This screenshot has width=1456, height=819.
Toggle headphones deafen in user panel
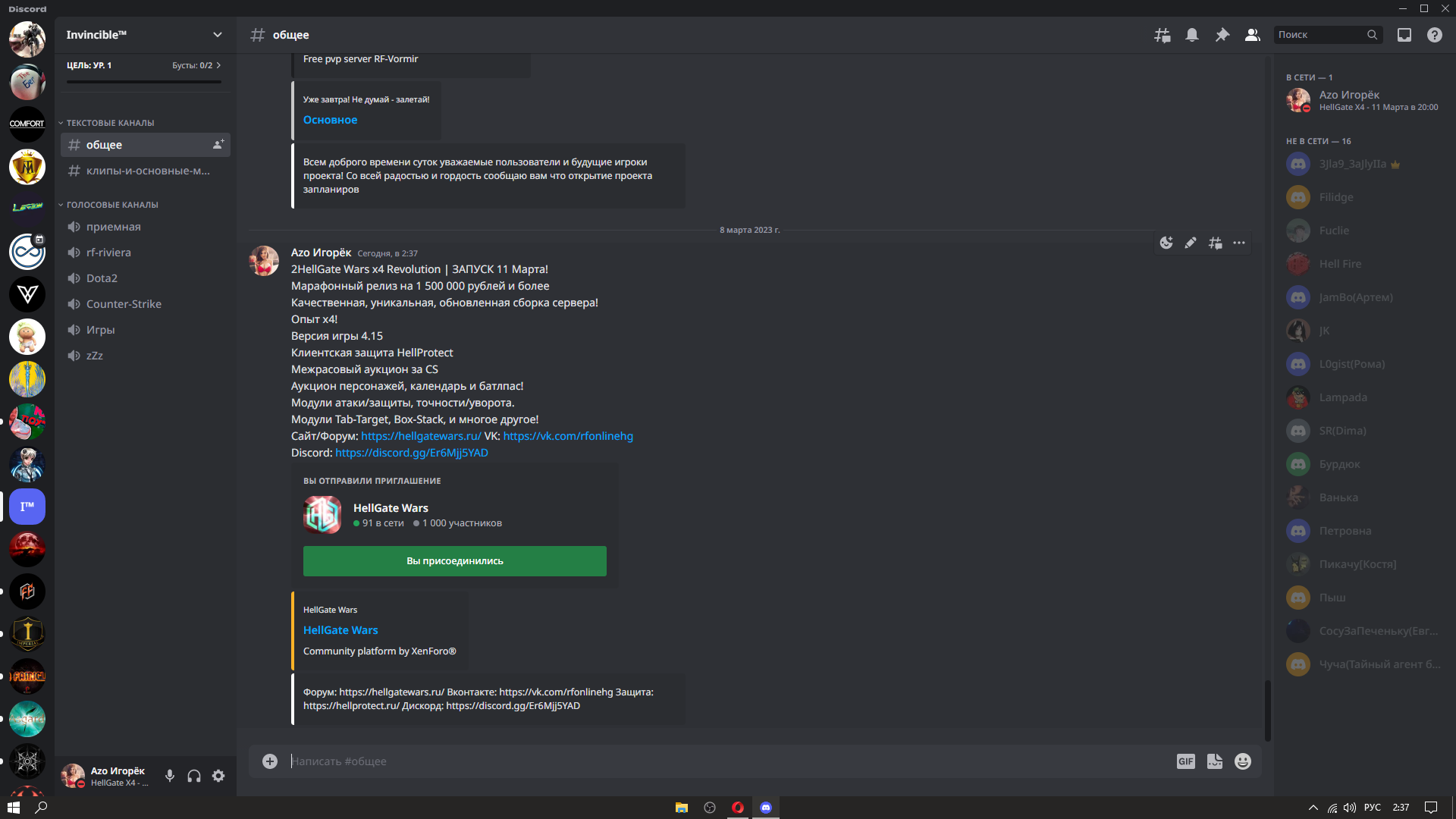[194, 776]
